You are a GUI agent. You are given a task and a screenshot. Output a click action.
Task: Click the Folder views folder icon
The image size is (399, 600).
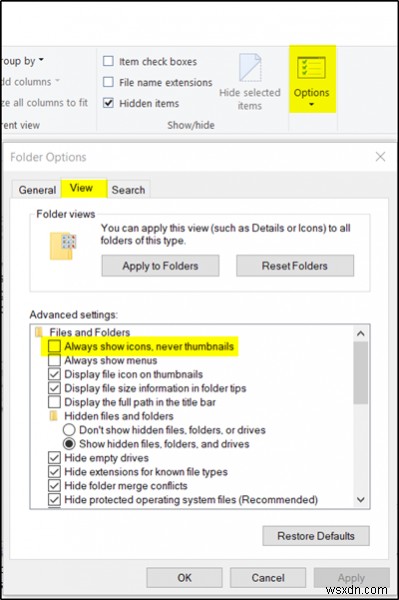pos(63,246)
